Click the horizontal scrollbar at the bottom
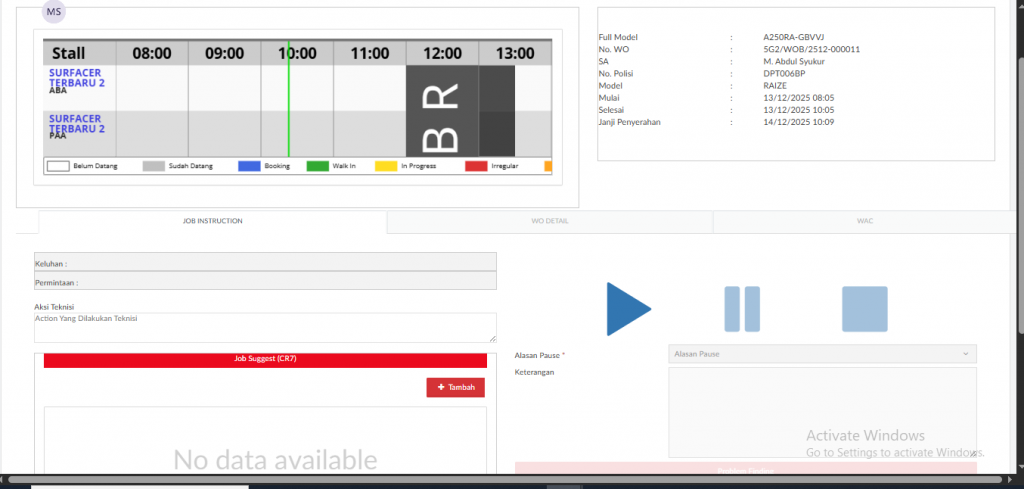This screenshot has width=1024, height=489. point(500,481)
